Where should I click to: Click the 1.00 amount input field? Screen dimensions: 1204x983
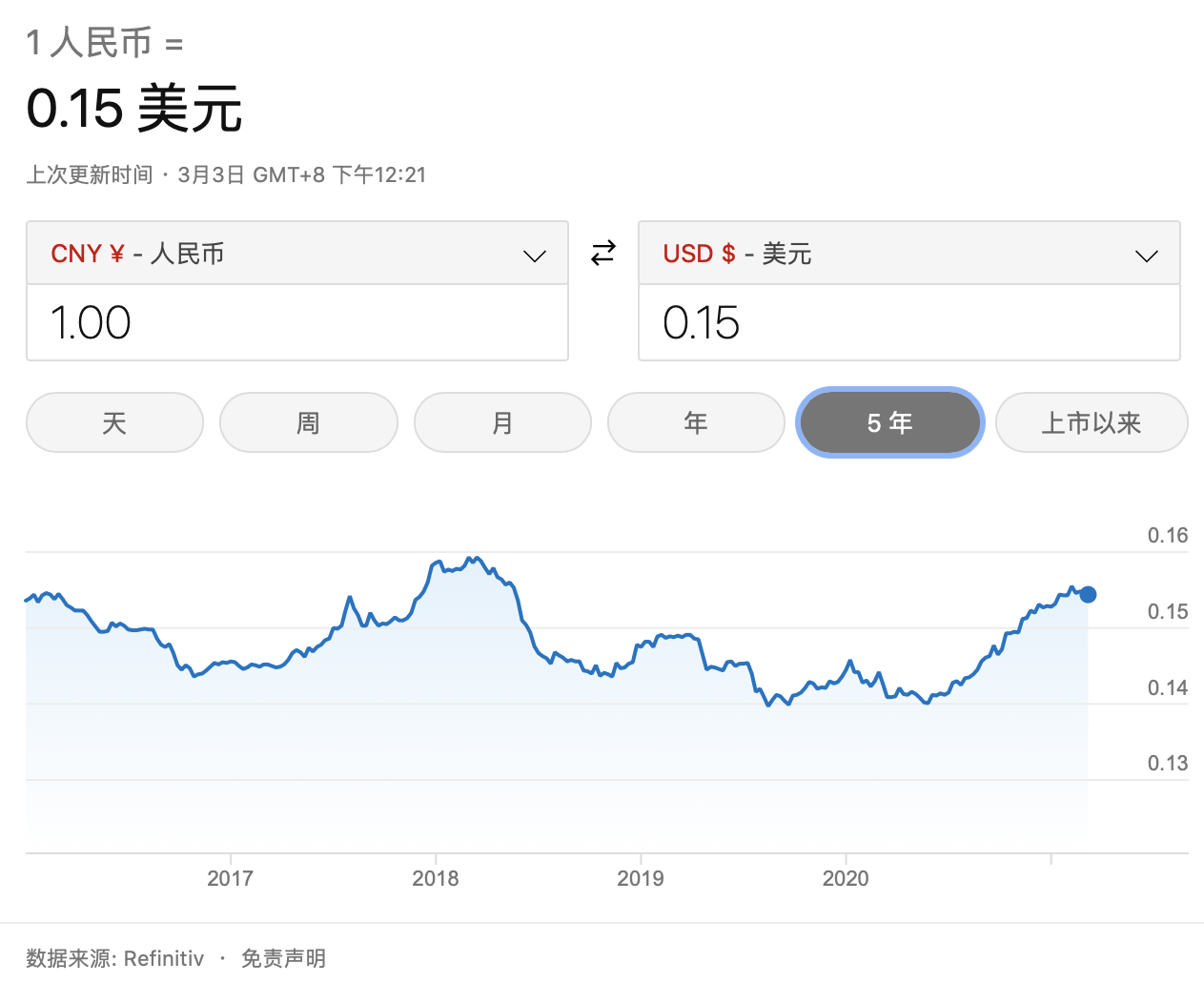(x=297, y=323)
